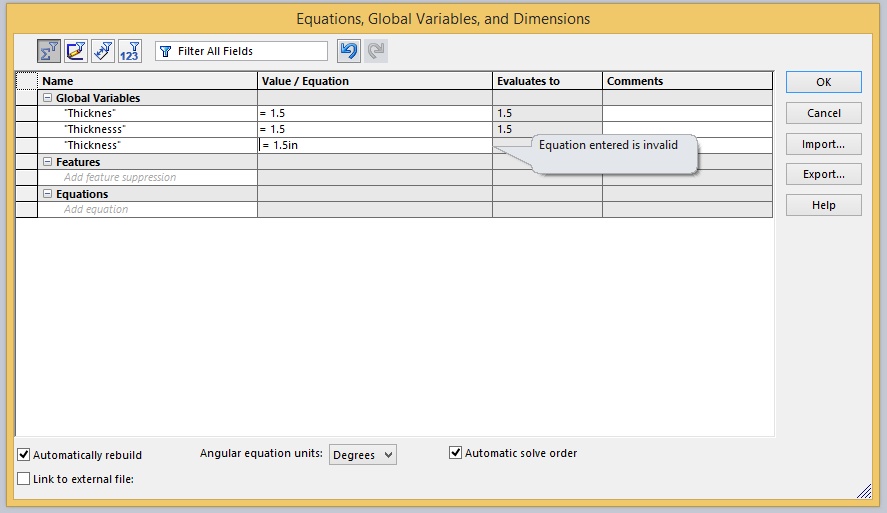Switch to Dimension View
This screenshot has width=887, height=513.
tap(103, 51)
